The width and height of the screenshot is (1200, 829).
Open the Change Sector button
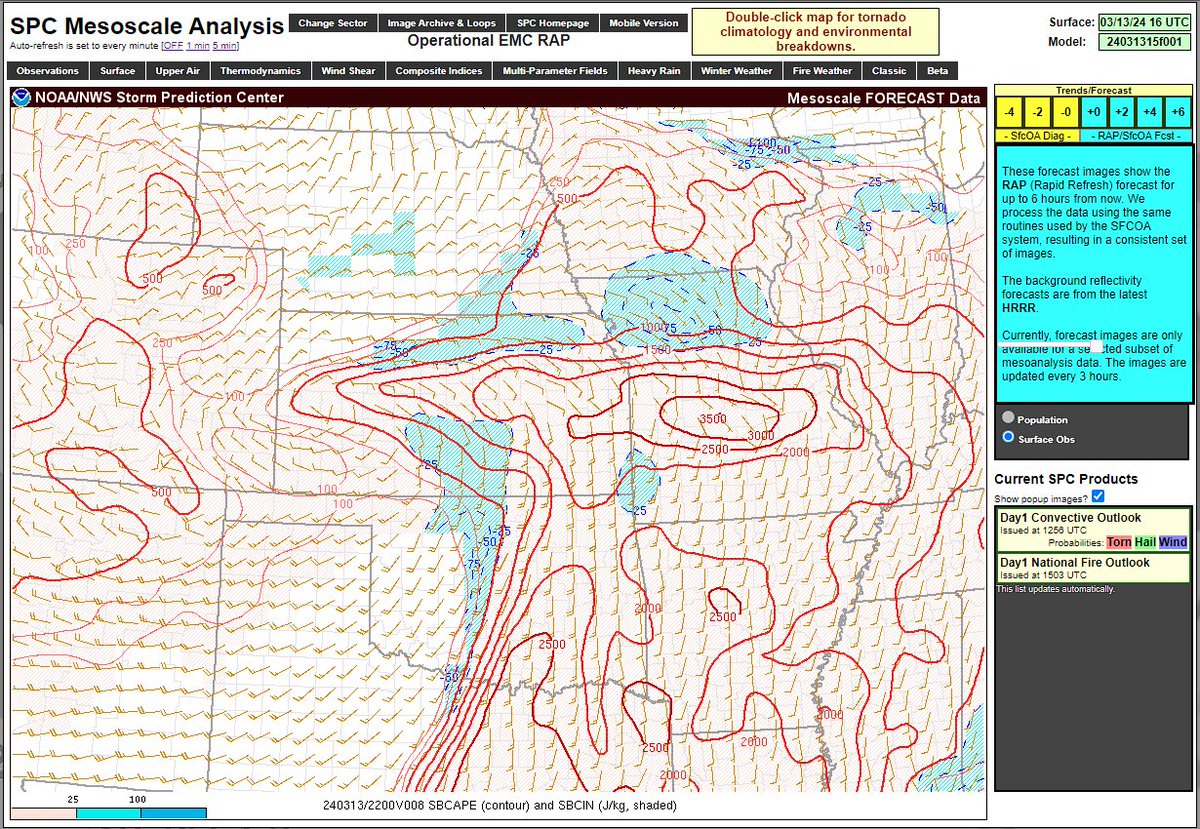point(332,23)
